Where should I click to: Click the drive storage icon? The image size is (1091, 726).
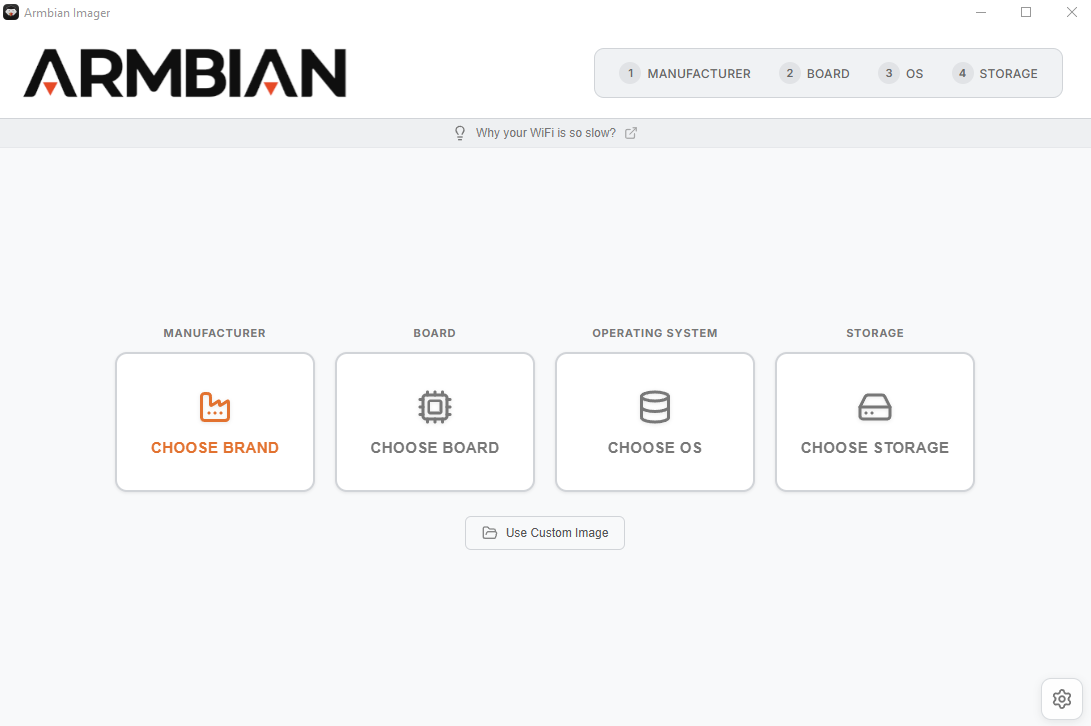click(875, 407)
